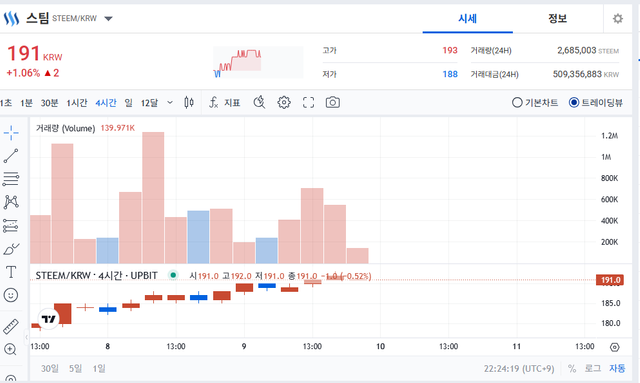Screen dimensions: 640x383
Task: Select the 트레이딩뷰 radio button
Action: 596,102
